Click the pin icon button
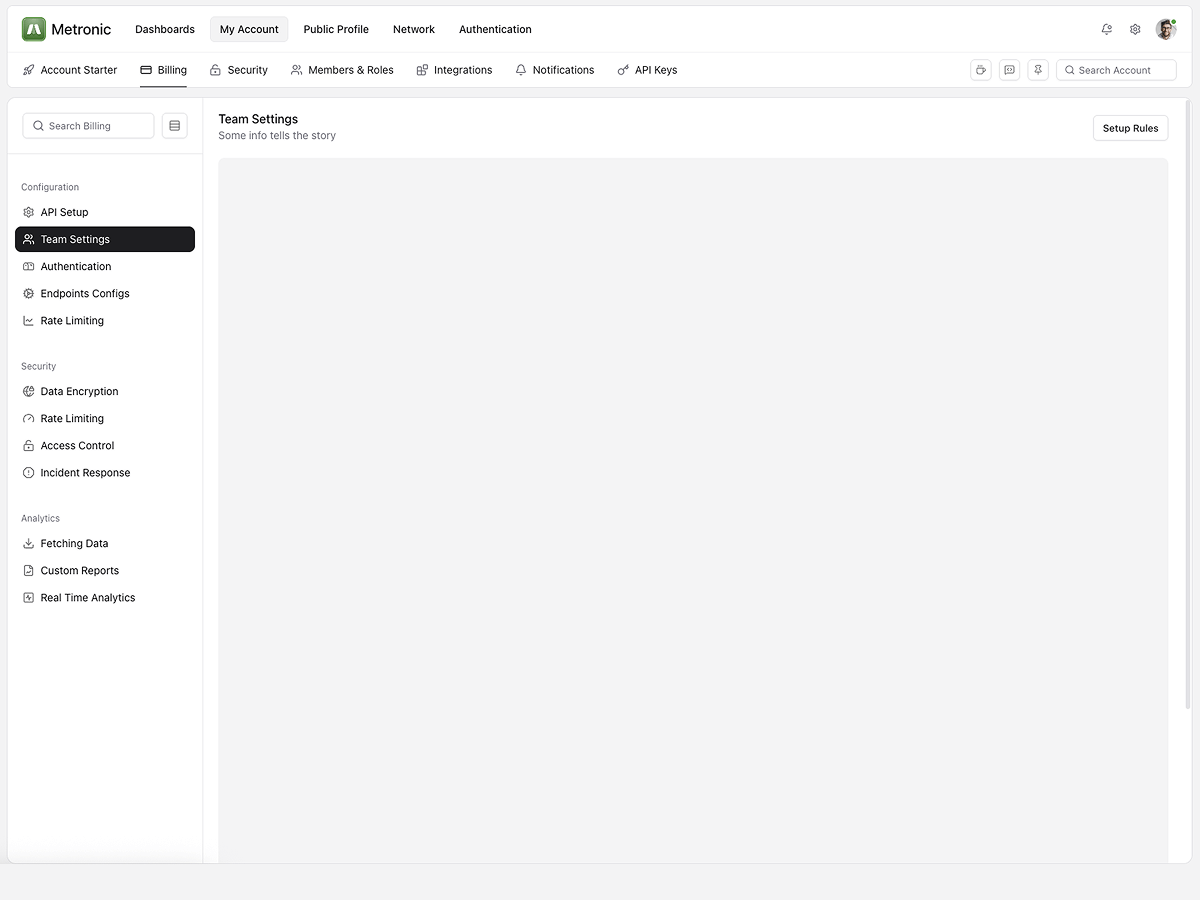The image size is (1200, 900). 1038,70
